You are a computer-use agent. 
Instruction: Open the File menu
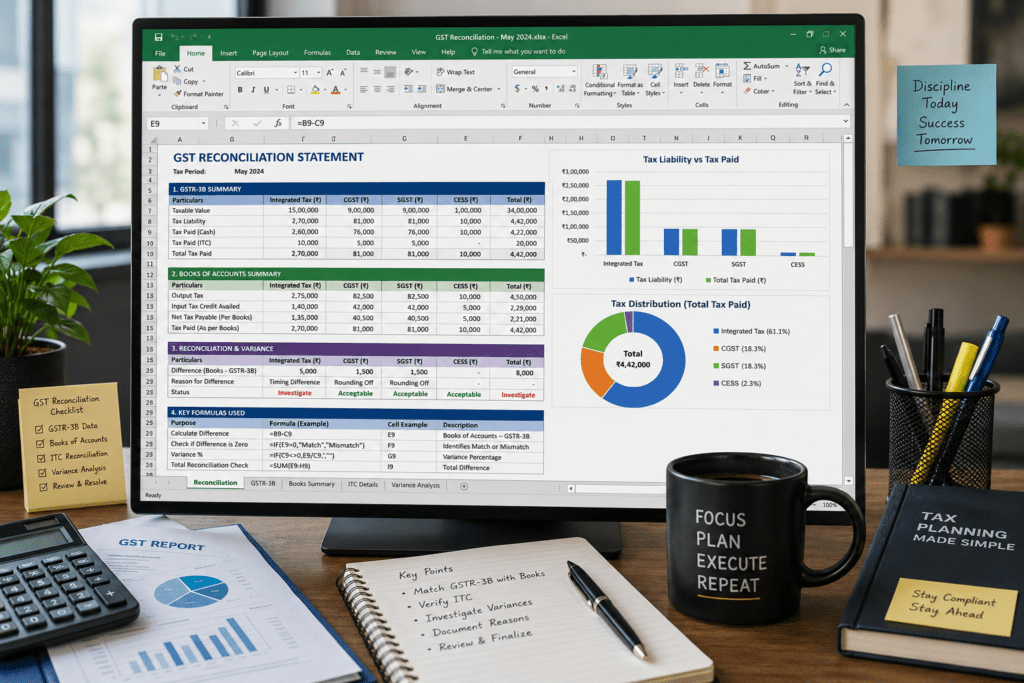(x=160, y=54)
